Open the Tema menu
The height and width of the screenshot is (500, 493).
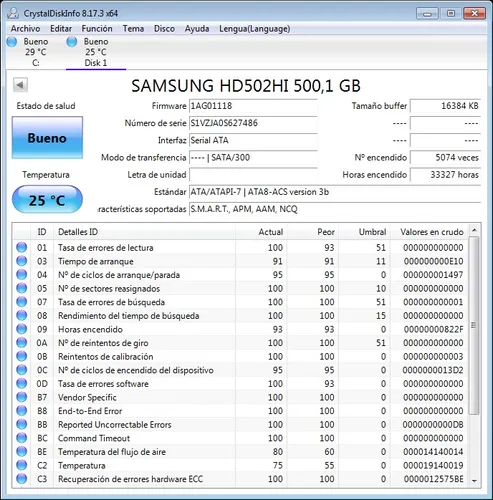tap(133, 29)
